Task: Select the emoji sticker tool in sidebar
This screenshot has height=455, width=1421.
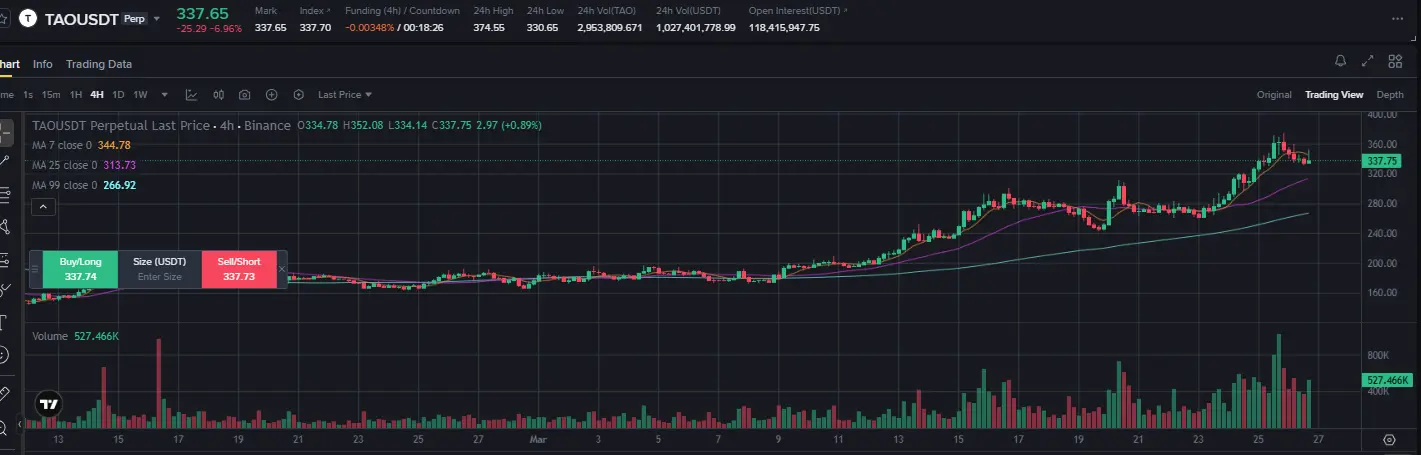Action: pos(4,354)
